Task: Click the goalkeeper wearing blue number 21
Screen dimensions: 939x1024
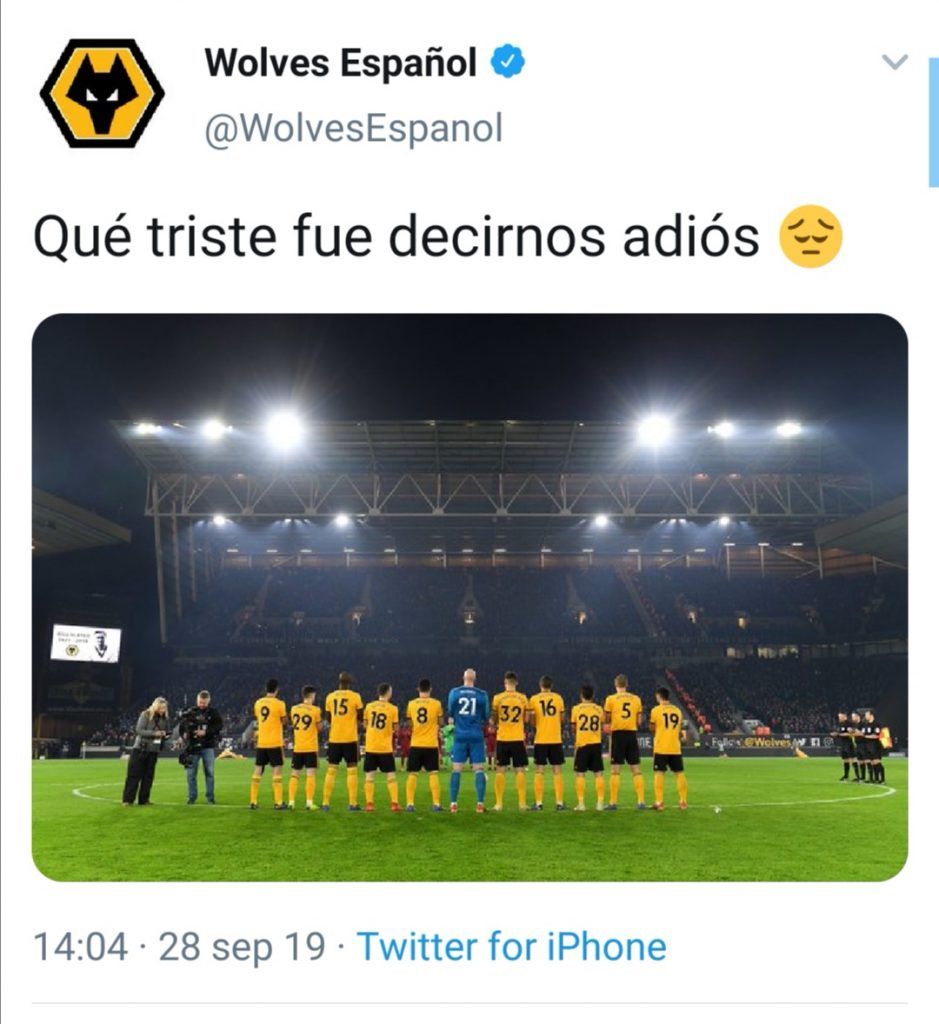Action: click(469, 740)
